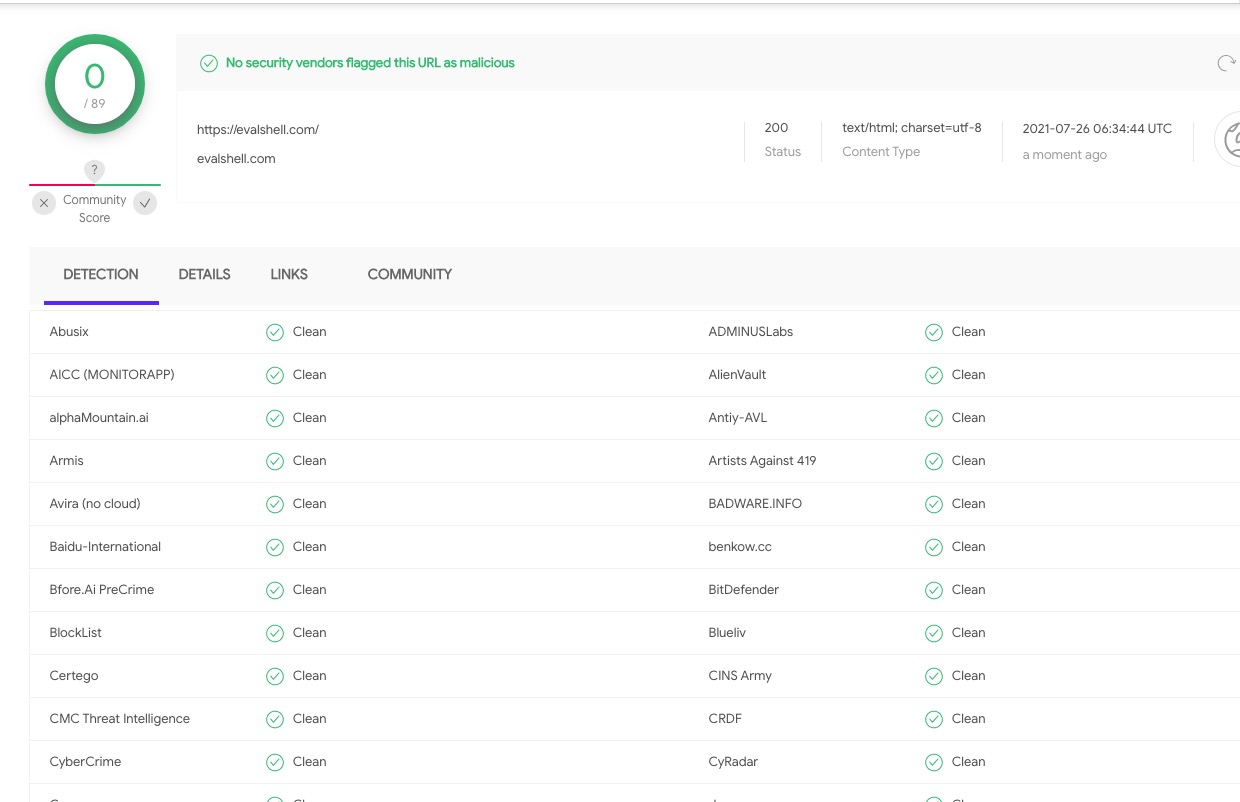Click the clean check icon for AlienVault
1240x802 pixels.
pyautogui.click(x=934, y=375)
